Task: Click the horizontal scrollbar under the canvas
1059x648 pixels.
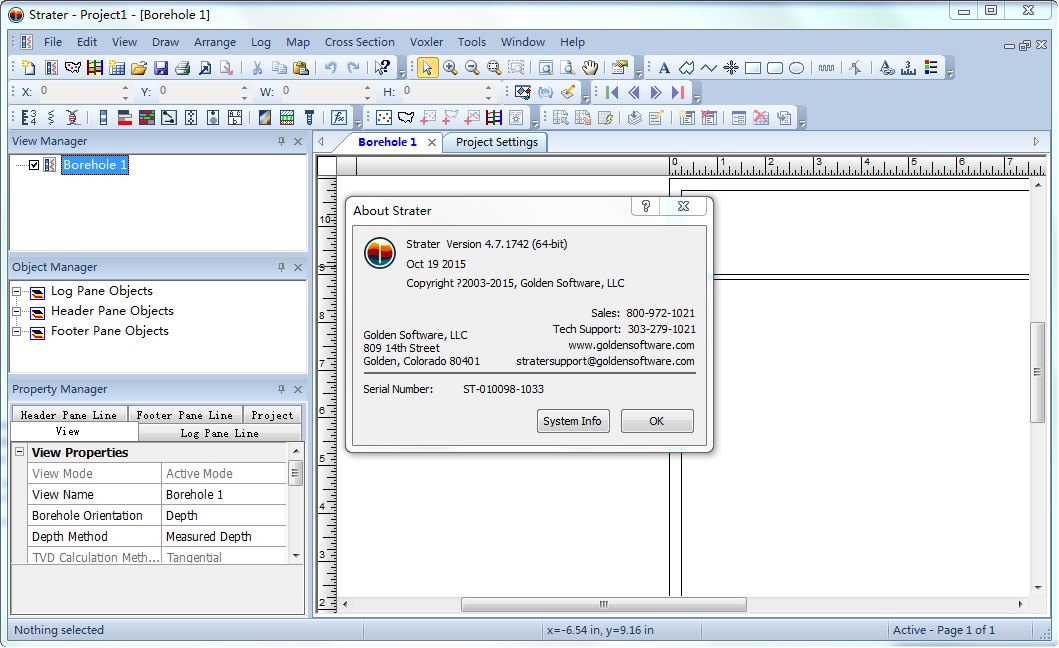Action: 603,604
